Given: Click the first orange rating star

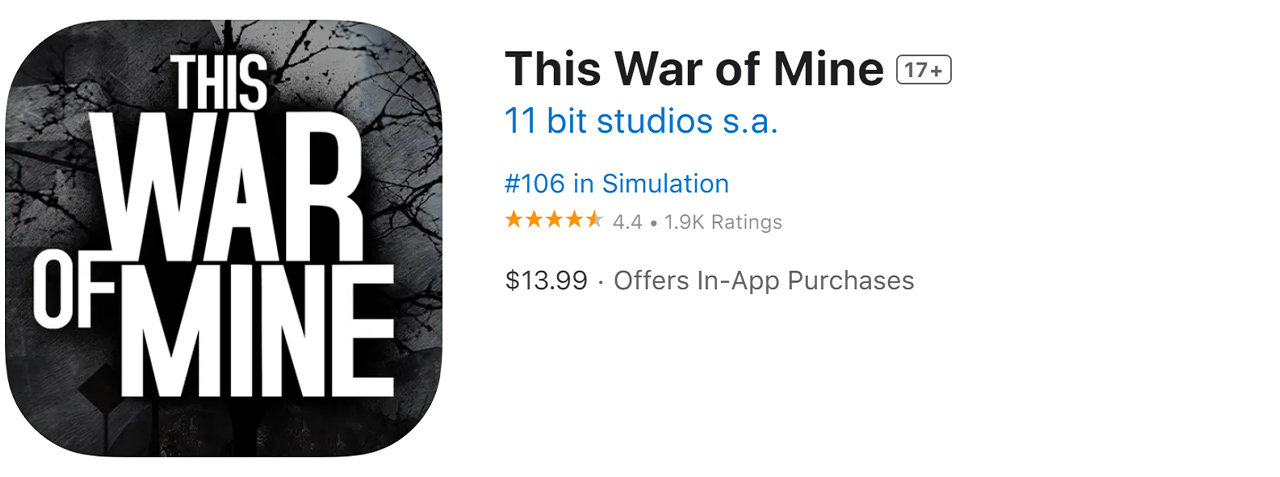Looking at the screenshot, I should click(514, 220).
